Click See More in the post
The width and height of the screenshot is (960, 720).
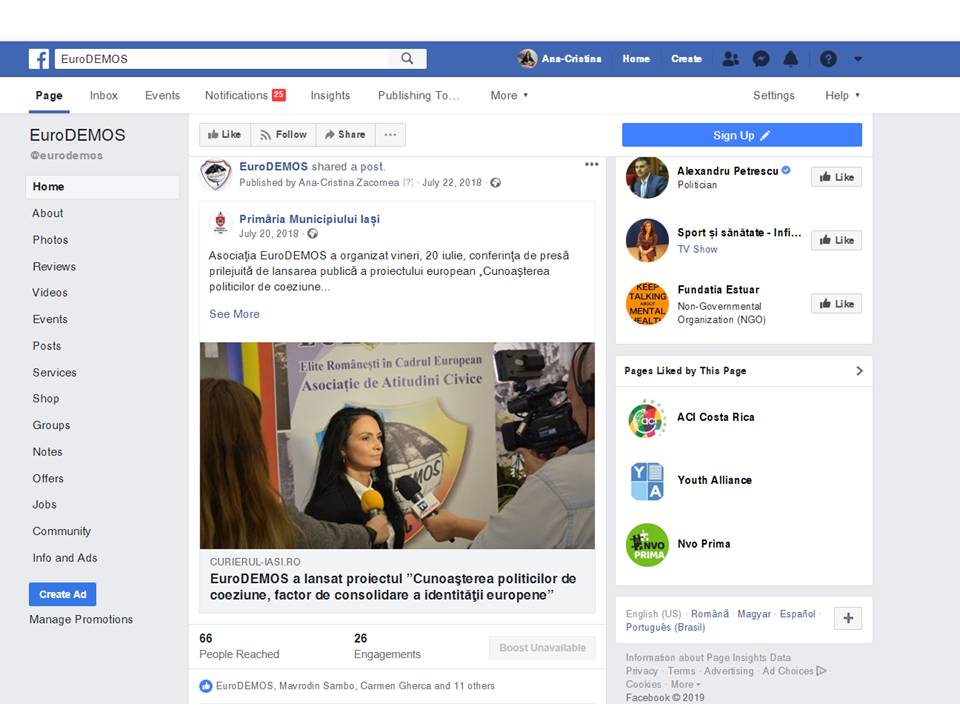[x=234, y=313]
